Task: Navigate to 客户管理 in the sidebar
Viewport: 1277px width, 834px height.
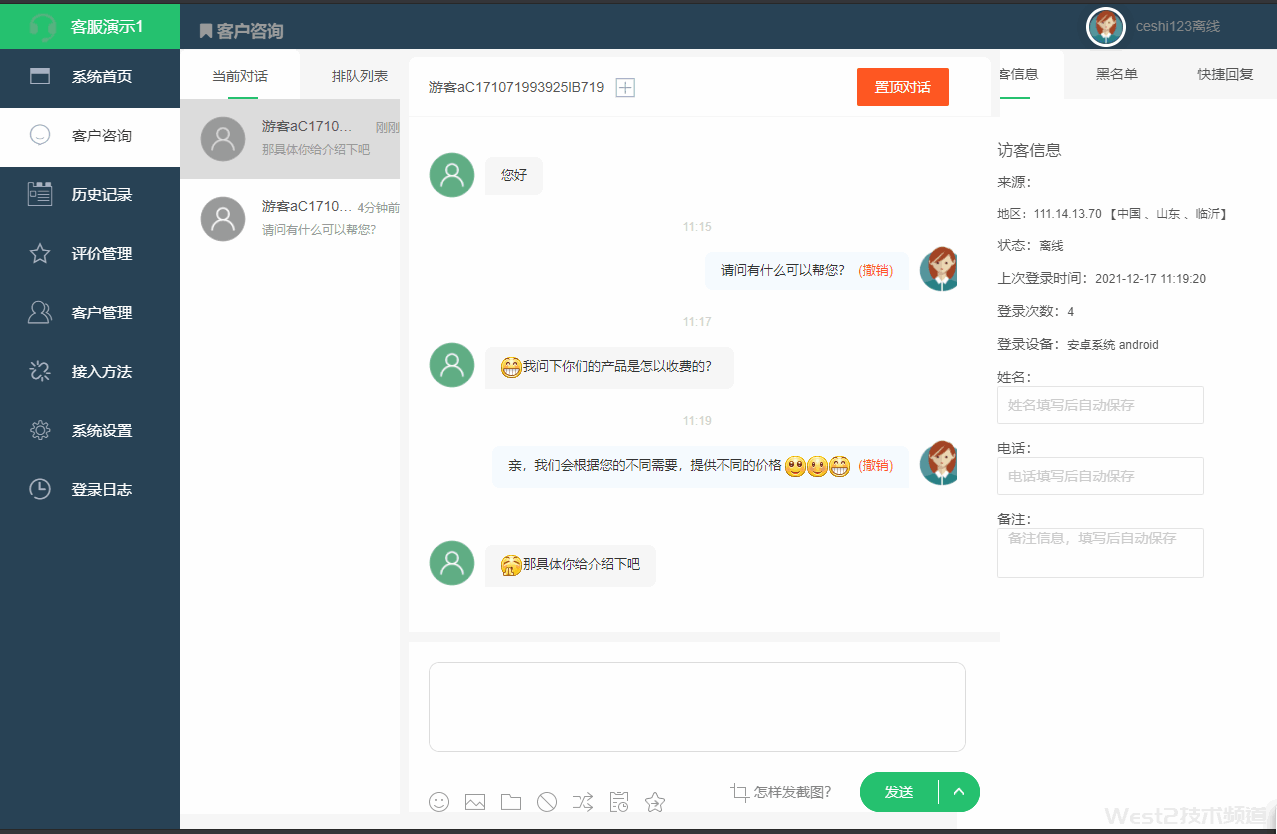Action: [x=89, y=312]
